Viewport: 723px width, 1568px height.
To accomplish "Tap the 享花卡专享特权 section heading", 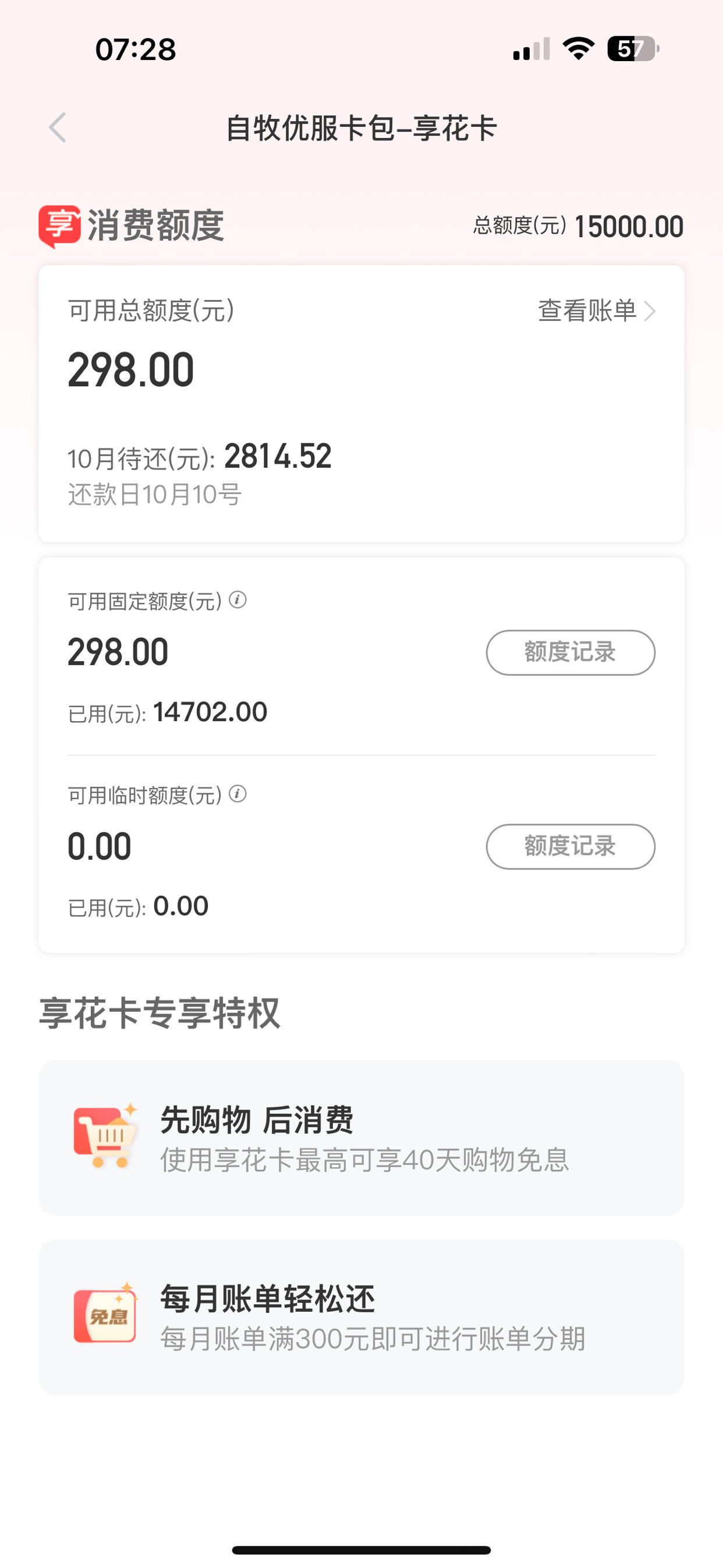I will coord(160,1013).
